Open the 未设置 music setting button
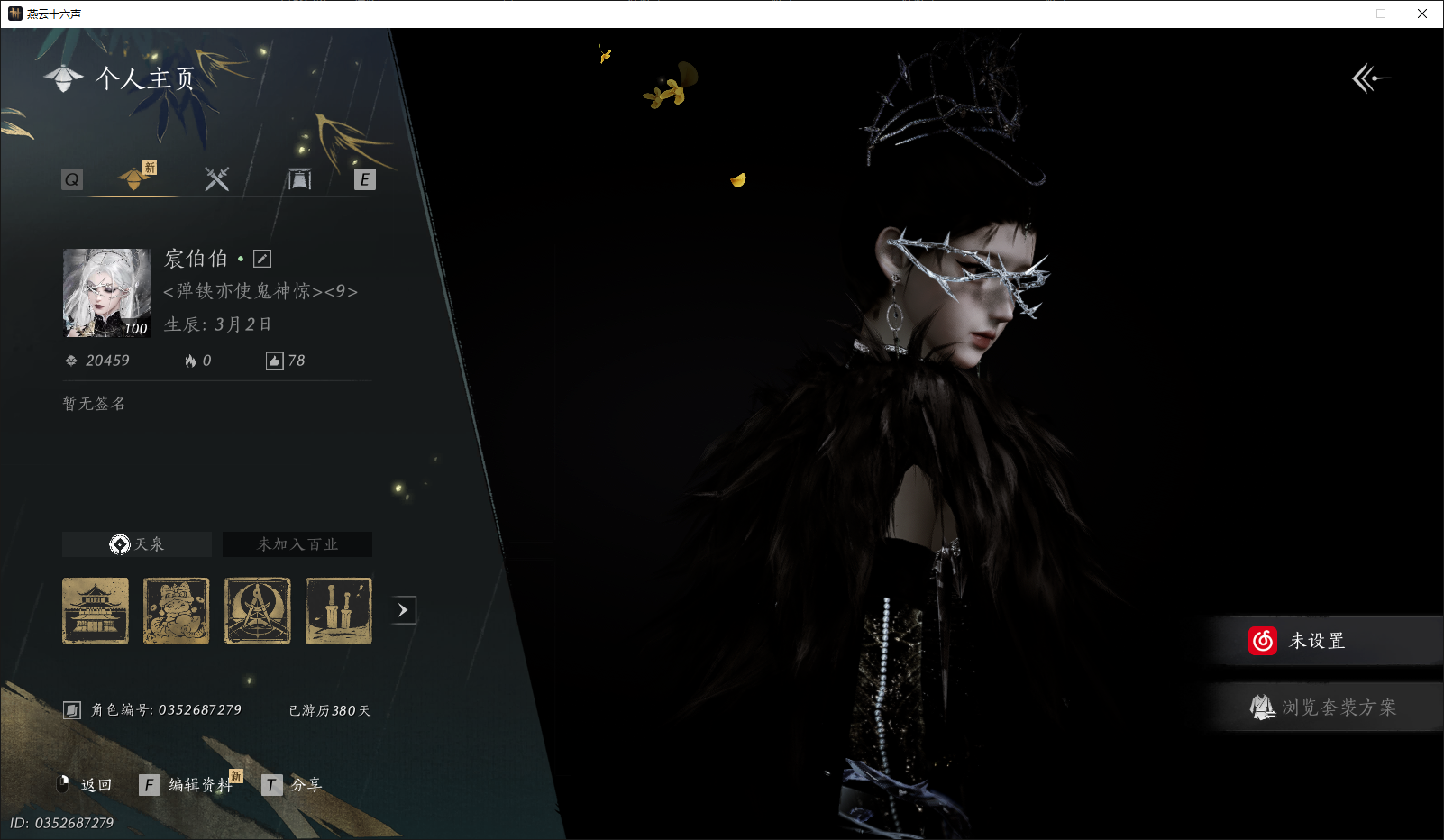Screen dimensions: 1444x840 click(x=1326, y=641)
